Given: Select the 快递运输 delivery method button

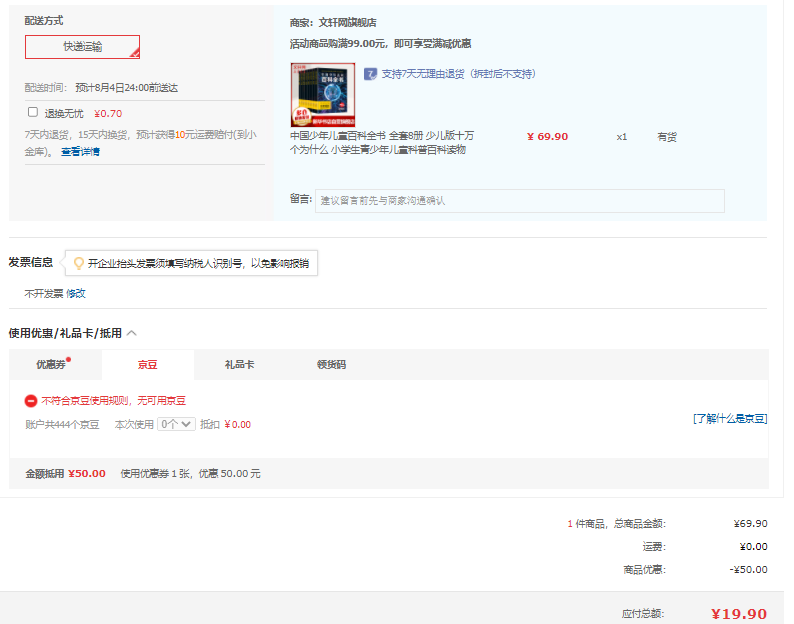Looking at the screenshot, I should (x=83, y=47).
